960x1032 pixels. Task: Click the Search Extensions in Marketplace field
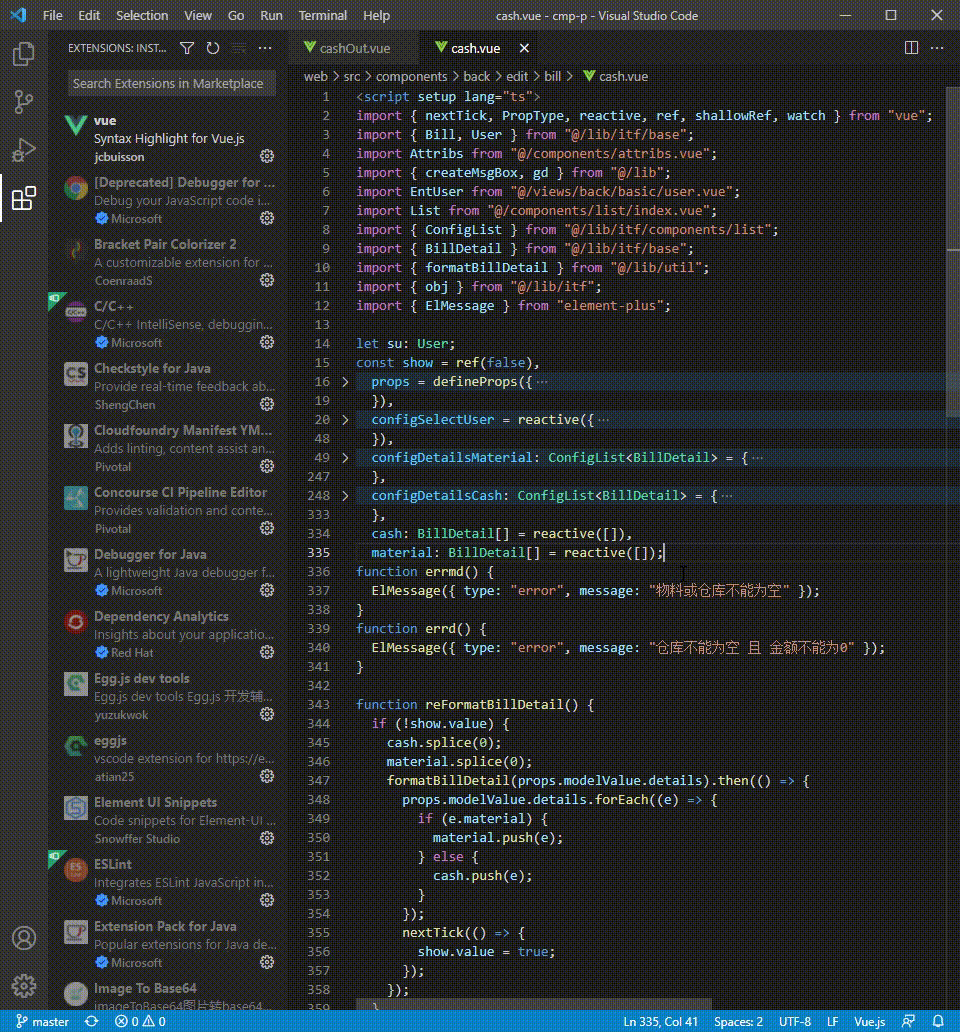172,84
